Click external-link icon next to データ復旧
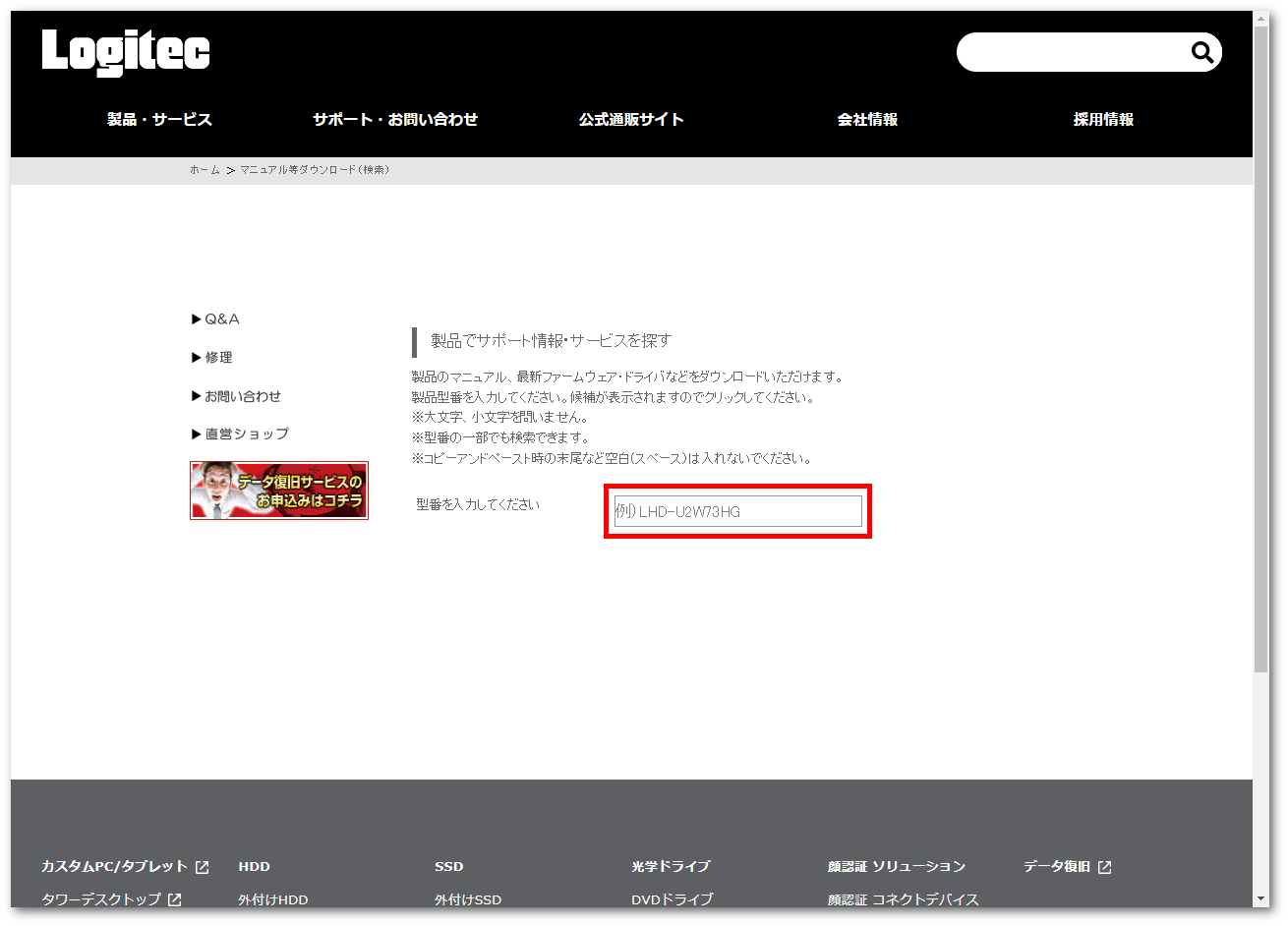This screenshot has width=1288, height=926. (x=1104, y=867)
